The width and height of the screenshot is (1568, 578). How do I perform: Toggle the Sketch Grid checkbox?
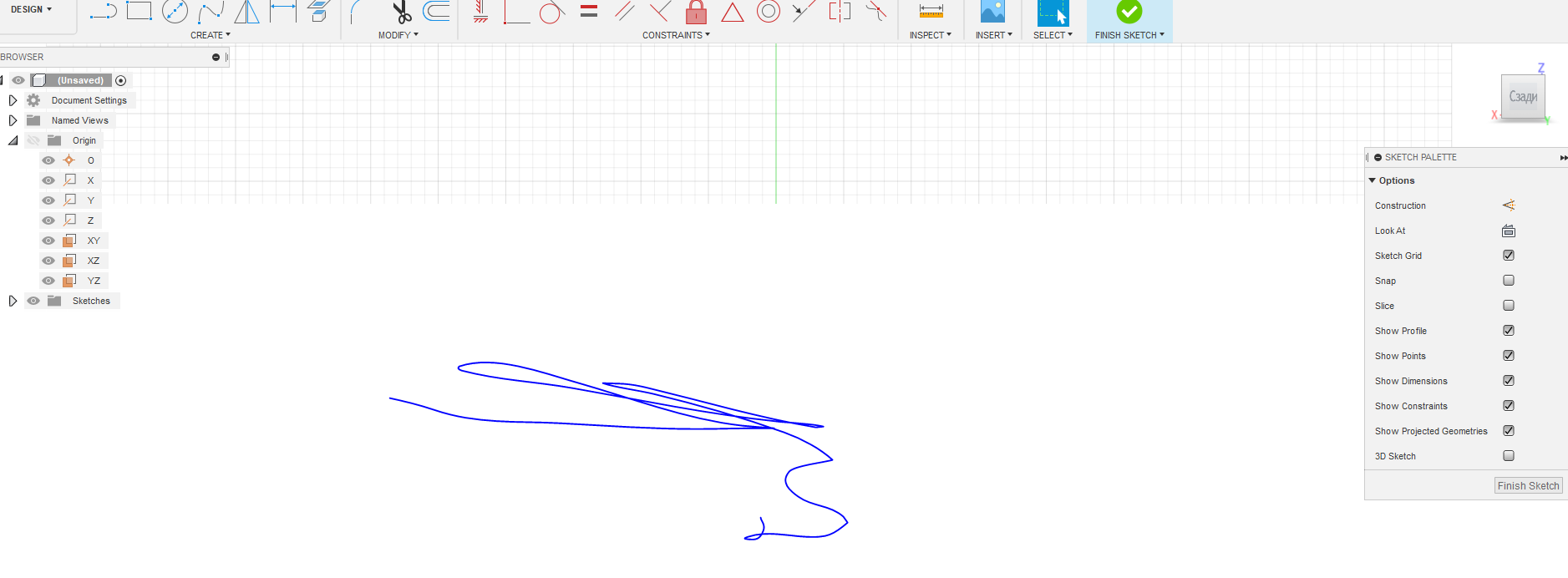pos(1509,256)
